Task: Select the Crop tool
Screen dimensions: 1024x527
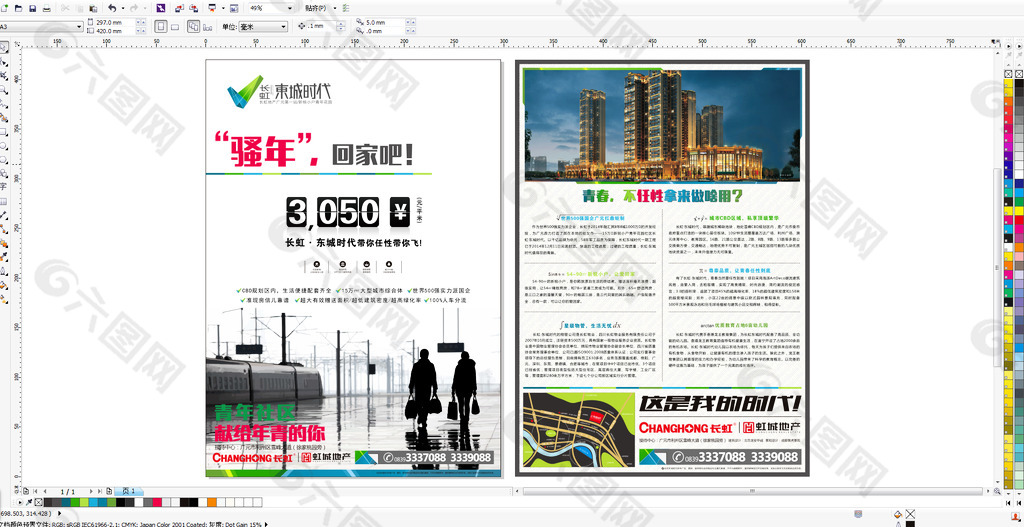Action: click(x=3, y=75)
